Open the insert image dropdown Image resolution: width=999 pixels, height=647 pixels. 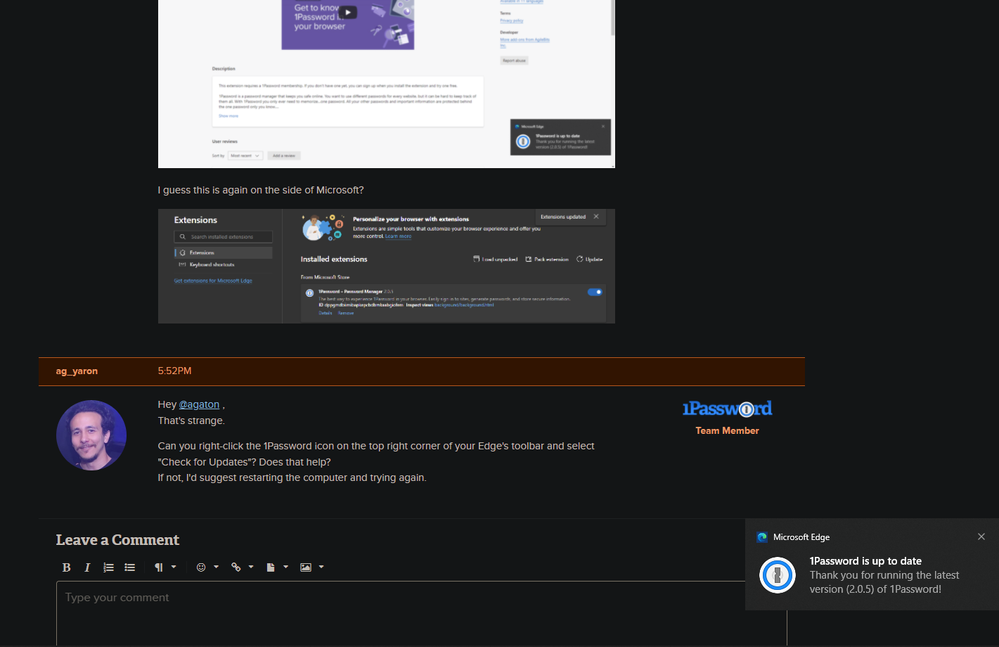tap(311, 567)
